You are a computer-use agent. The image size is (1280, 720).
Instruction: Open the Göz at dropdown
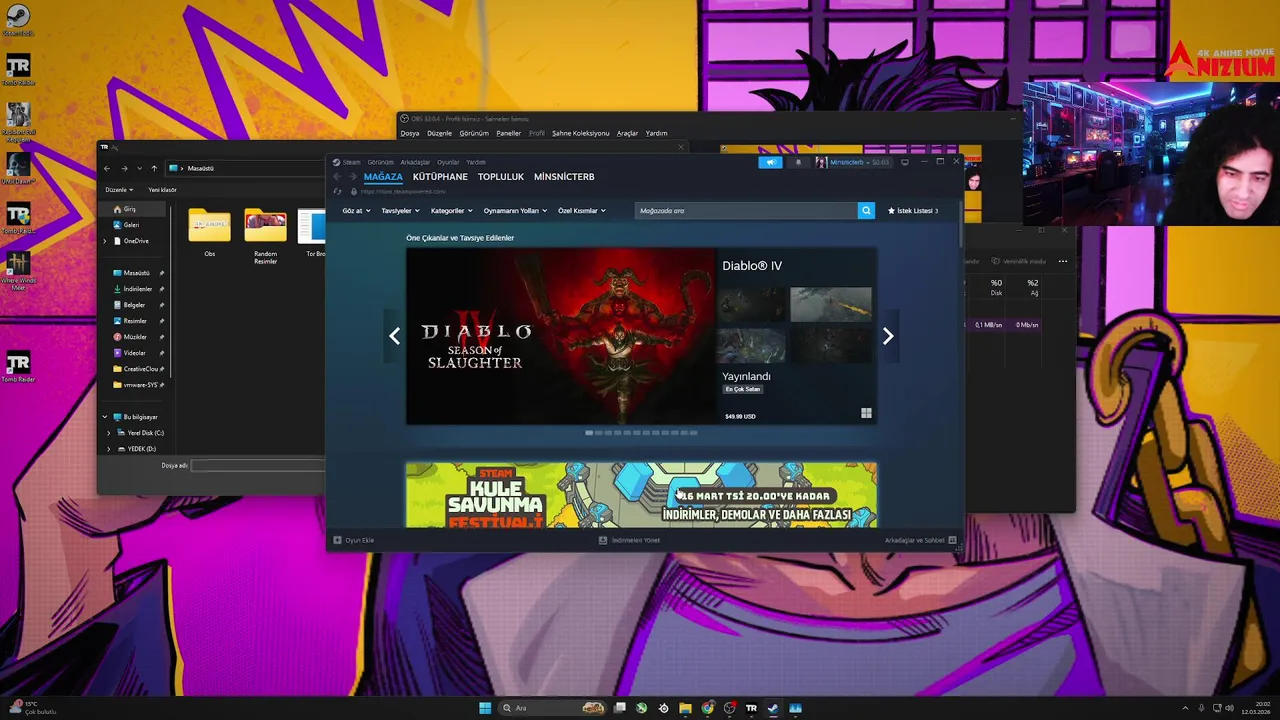pyautogui.click(x=356, y=211)
